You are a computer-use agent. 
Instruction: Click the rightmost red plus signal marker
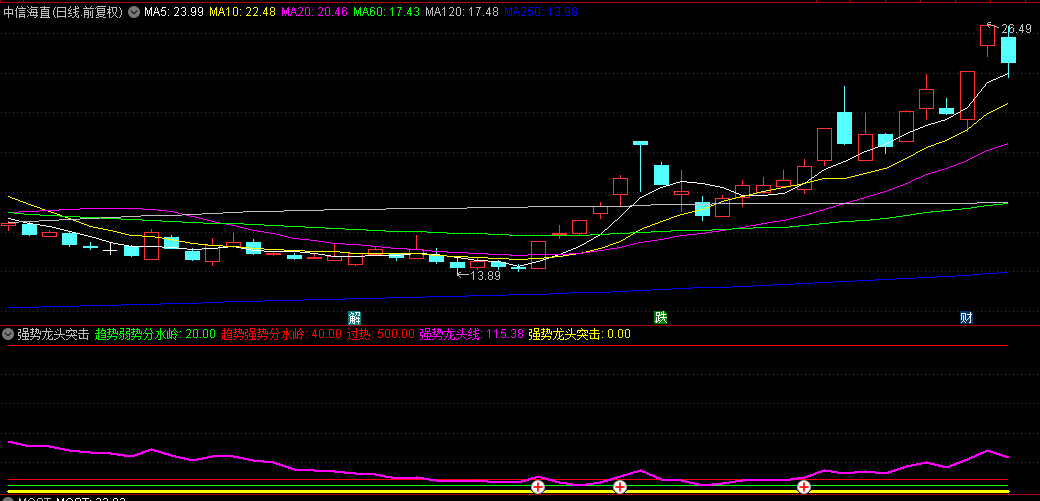(x=804, y=488)
